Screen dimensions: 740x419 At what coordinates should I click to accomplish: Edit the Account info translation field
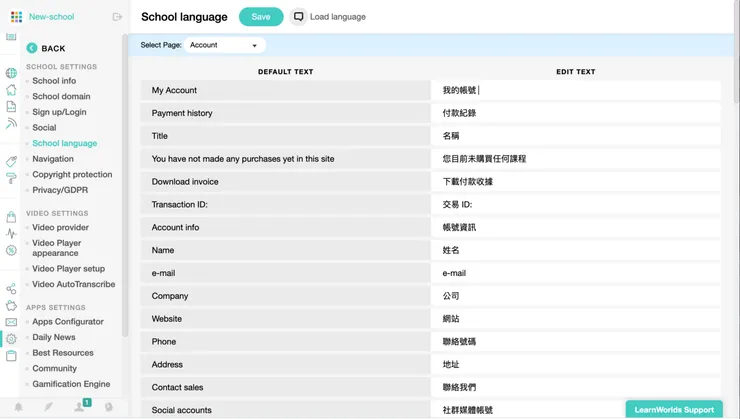click(576, 227)
